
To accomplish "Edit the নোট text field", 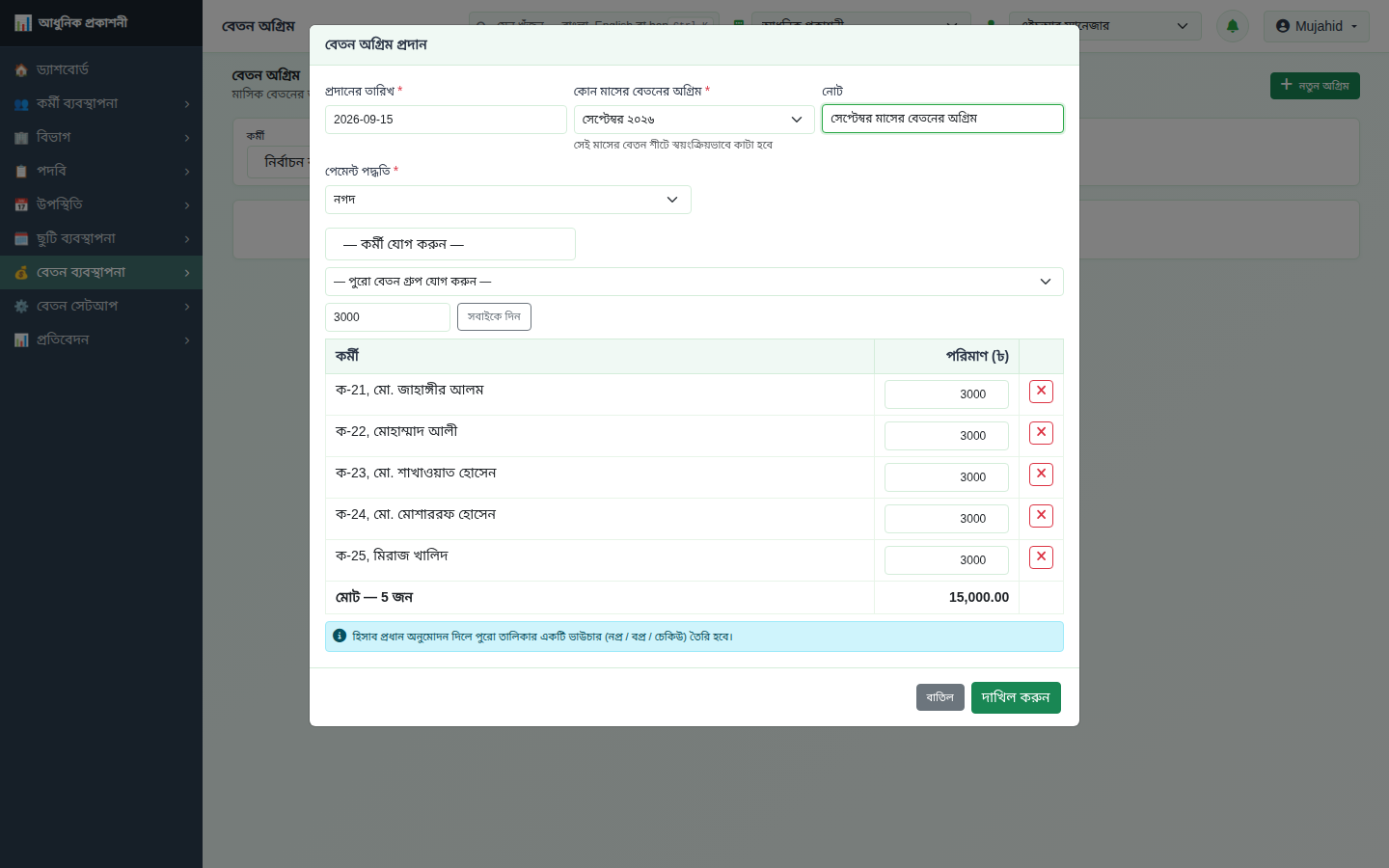I will click(942, 119).
